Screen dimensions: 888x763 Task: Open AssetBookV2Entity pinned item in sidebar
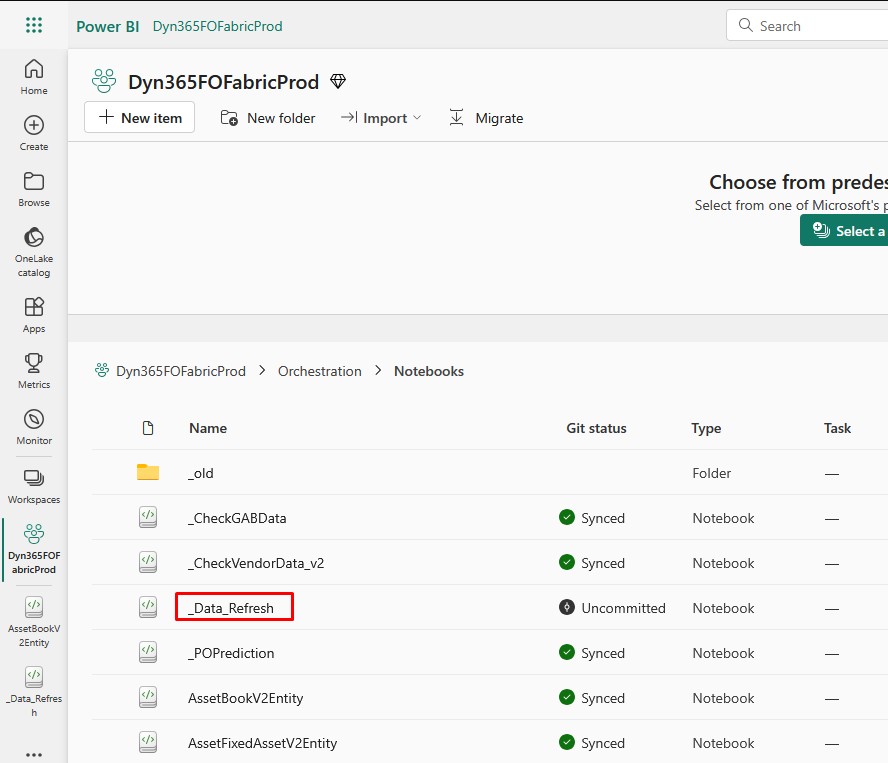pos(34,621)
